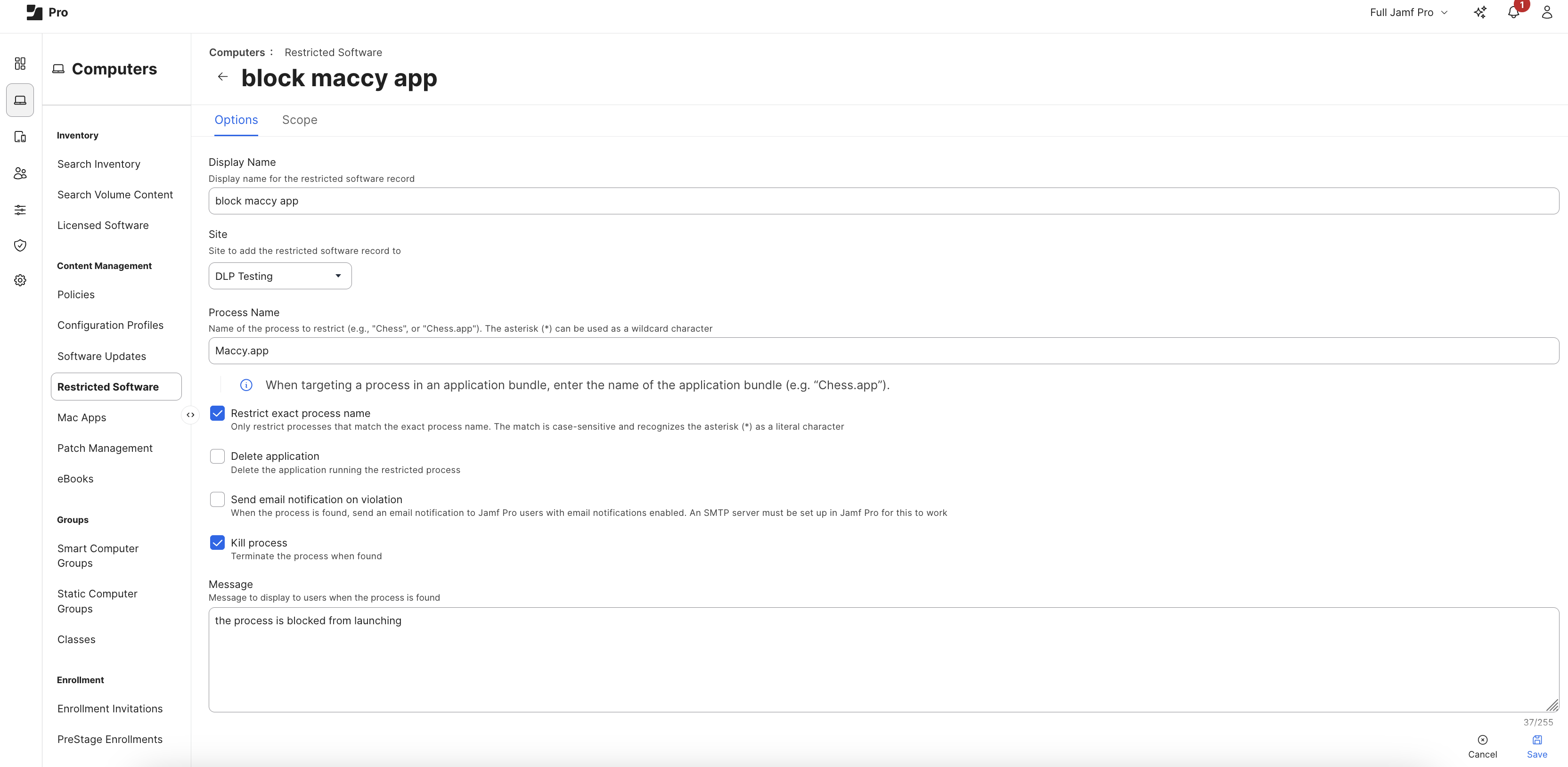Screen dimensions: 1568x767
Task: Select the Computers laptop icon in sidebar
Action: click(20, 100)
